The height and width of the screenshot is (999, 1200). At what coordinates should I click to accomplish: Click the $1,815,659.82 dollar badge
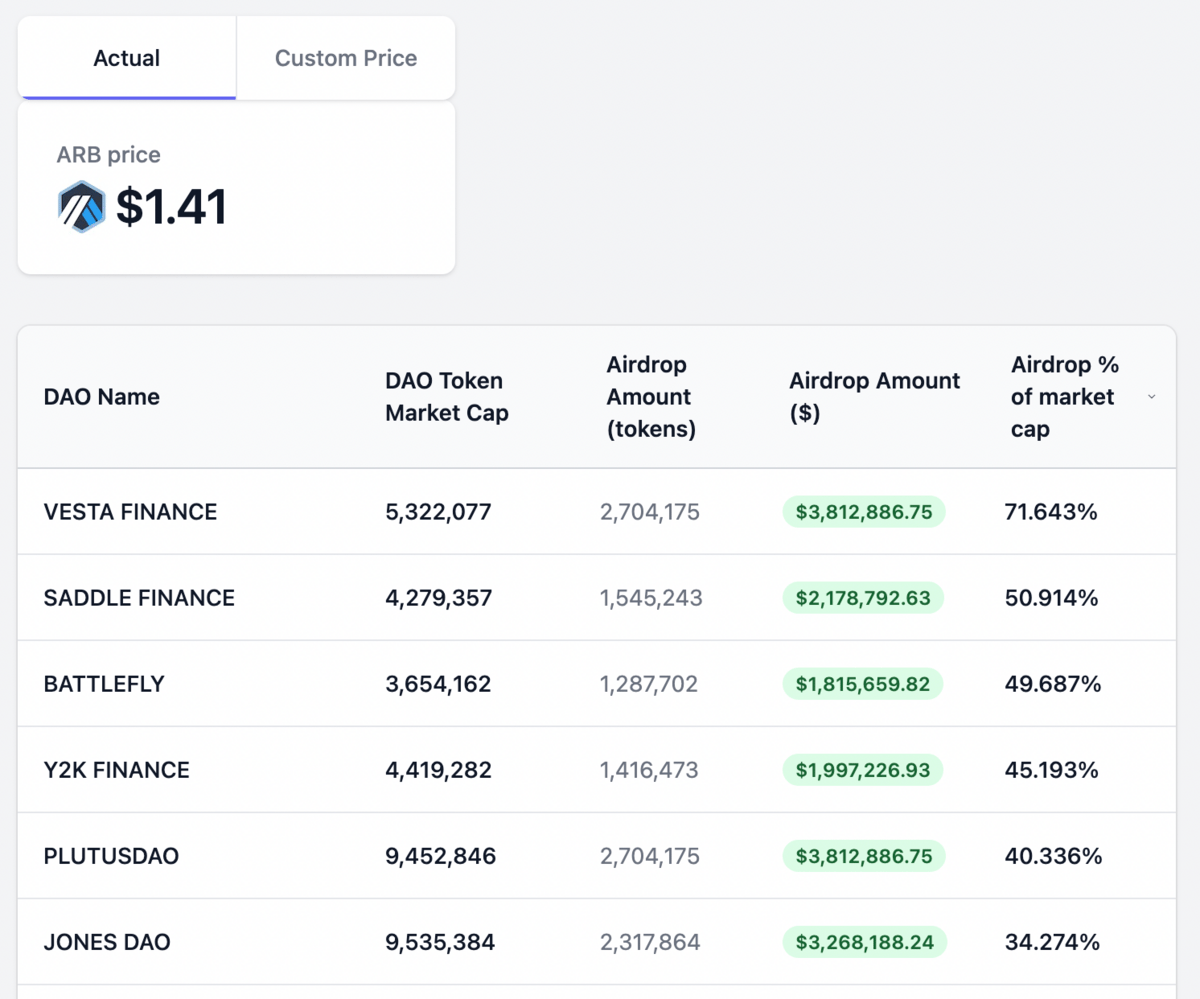(x=863, y=684)
